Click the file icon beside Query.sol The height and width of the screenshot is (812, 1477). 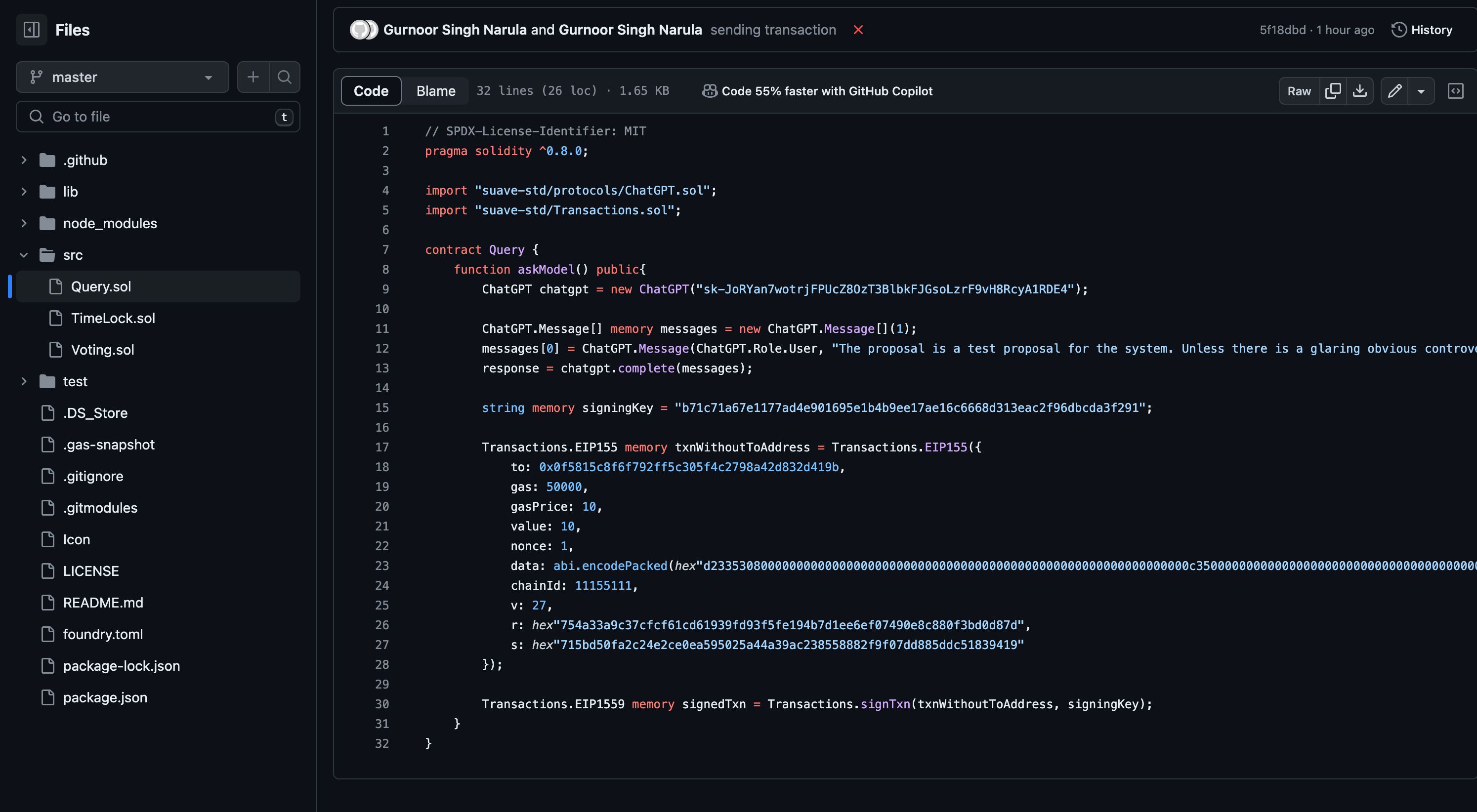56,286
